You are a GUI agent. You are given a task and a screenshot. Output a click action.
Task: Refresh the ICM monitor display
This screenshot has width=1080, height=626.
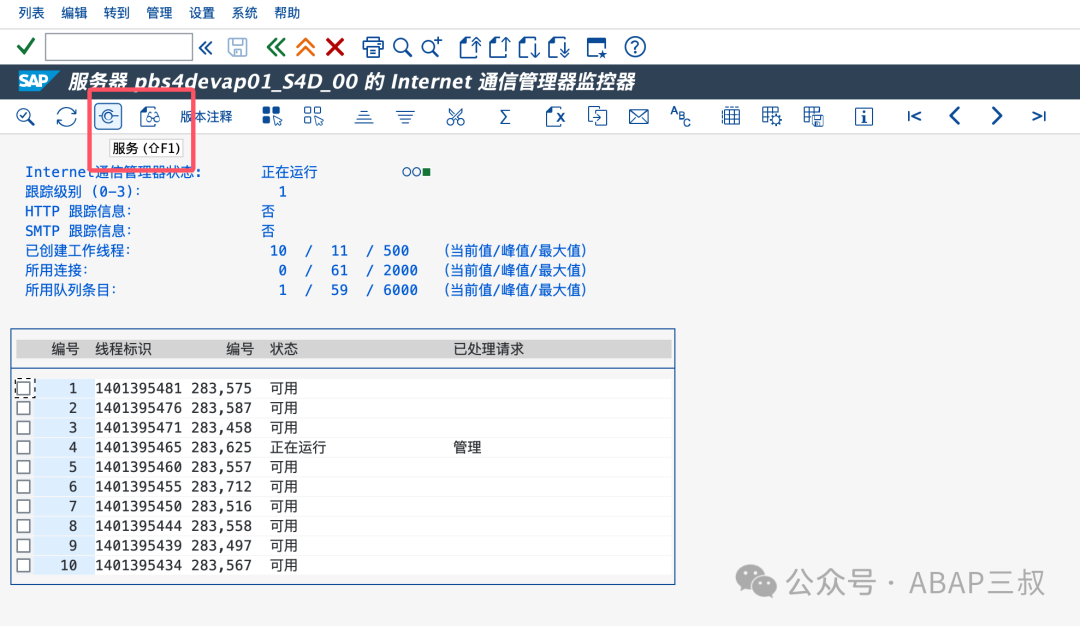[x=66, y=116]
